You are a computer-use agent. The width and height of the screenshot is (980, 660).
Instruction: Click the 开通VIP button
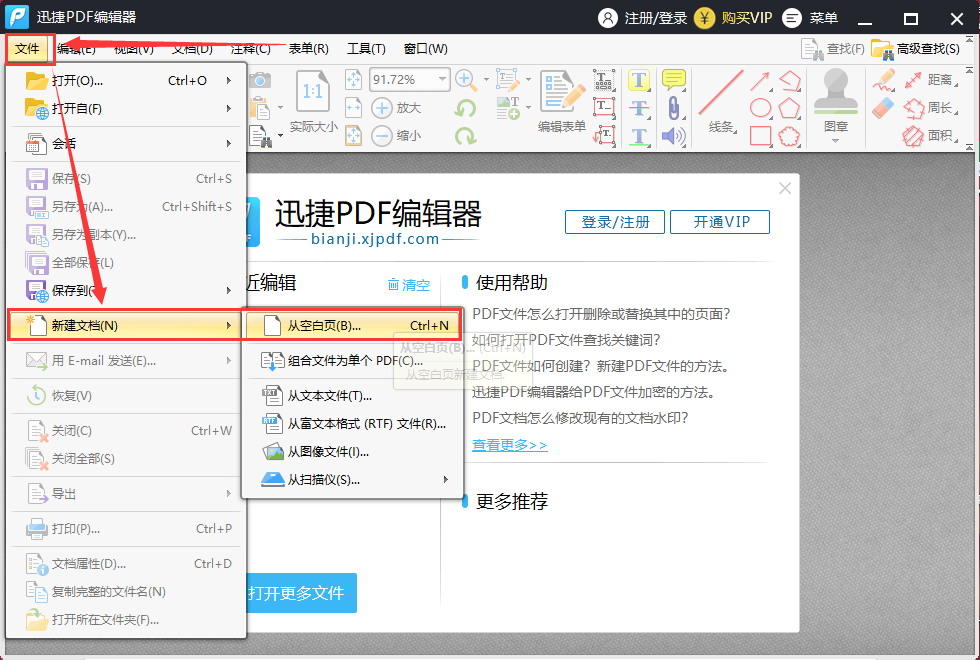[x=720, y=222]
